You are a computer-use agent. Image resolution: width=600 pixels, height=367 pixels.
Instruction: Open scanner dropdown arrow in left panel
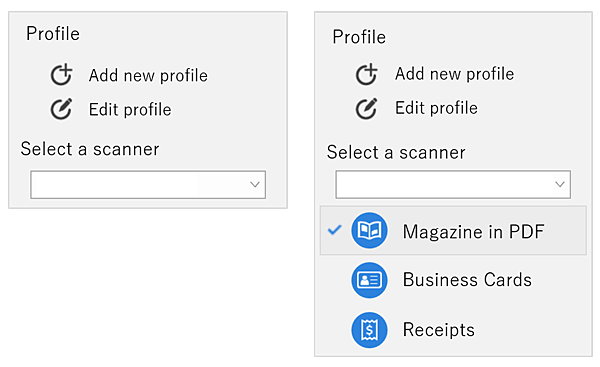point(255,184)
